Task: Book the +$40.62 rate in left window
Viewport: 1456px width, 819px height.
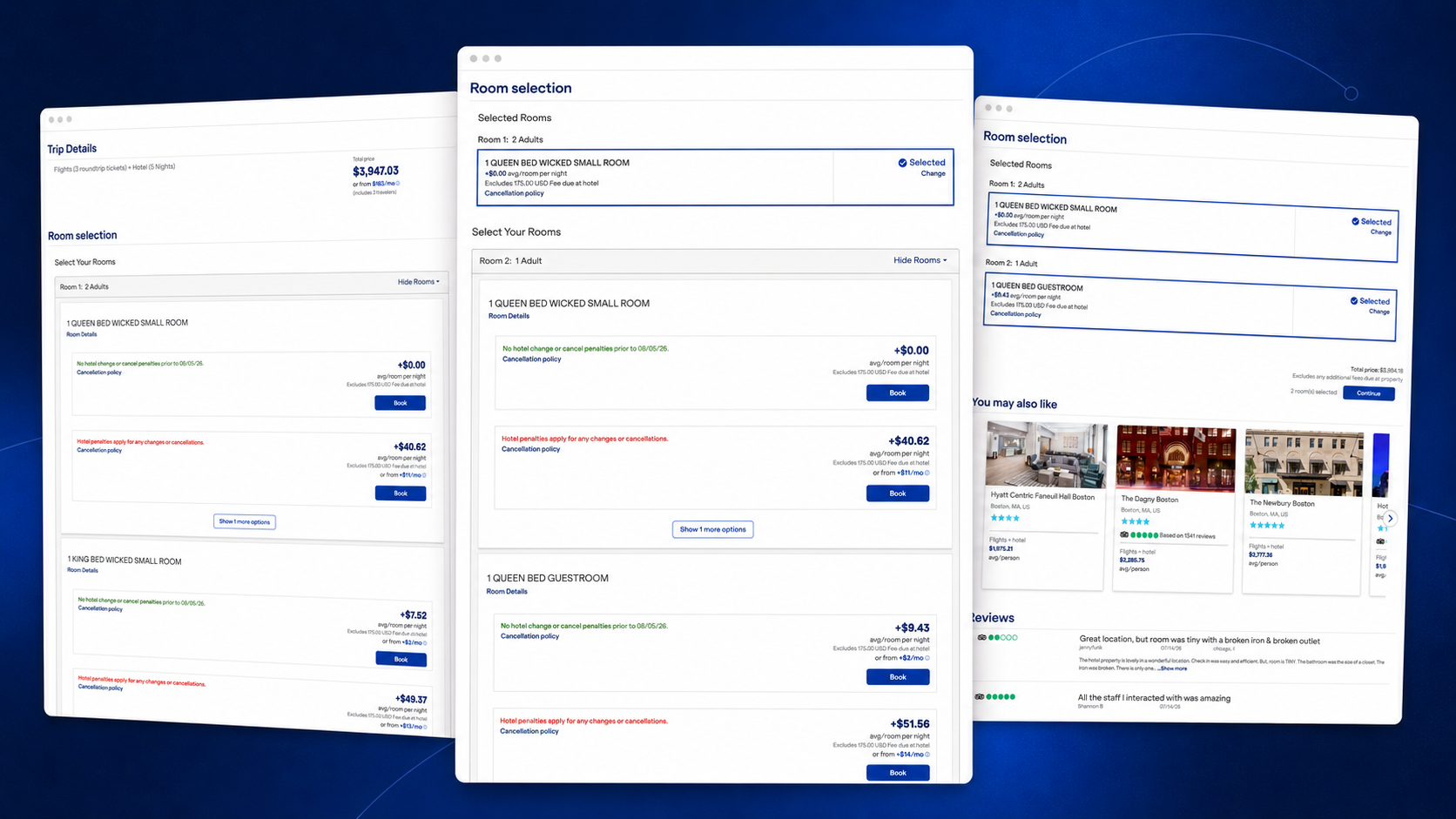Action: pos(401,493)
